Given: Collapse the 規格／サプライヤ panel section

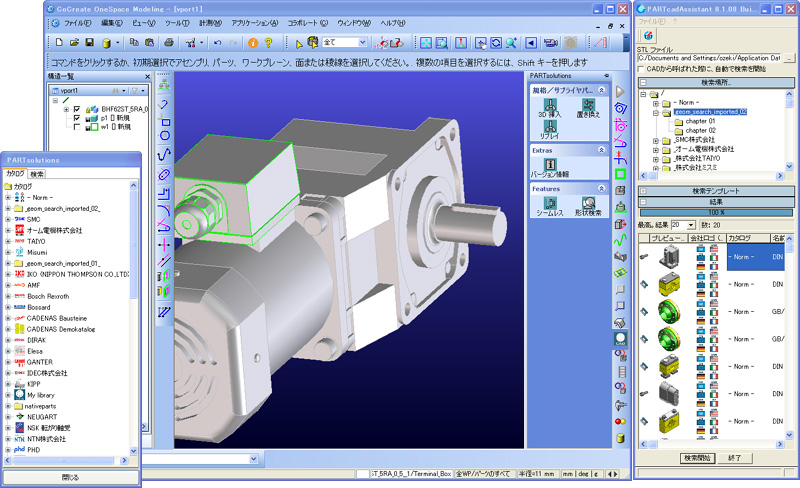Looking at the screenshot, I should (602, 90).
